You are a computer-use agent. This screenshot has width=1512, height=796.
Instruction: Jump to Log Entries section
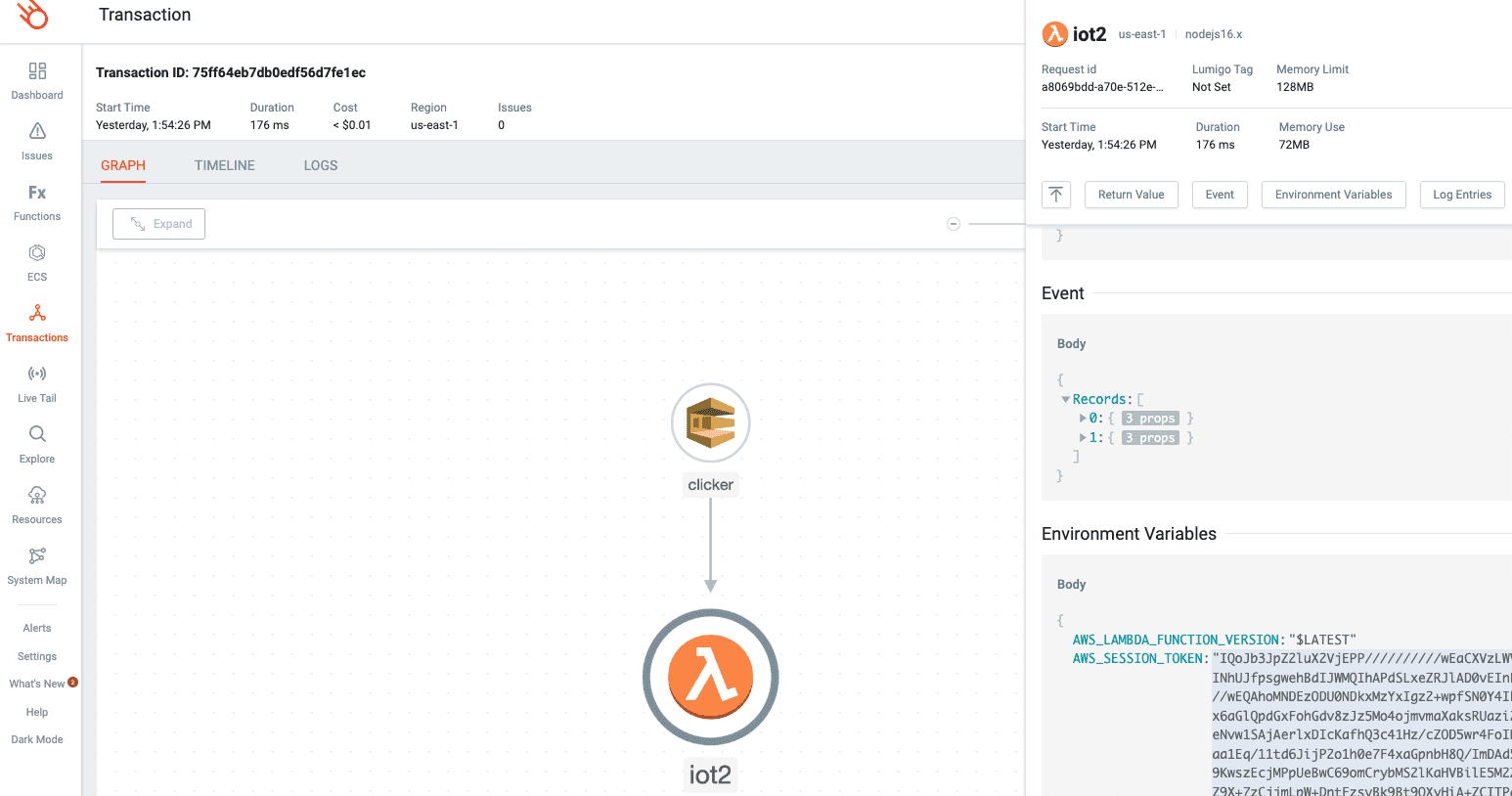pos(1462,195)
